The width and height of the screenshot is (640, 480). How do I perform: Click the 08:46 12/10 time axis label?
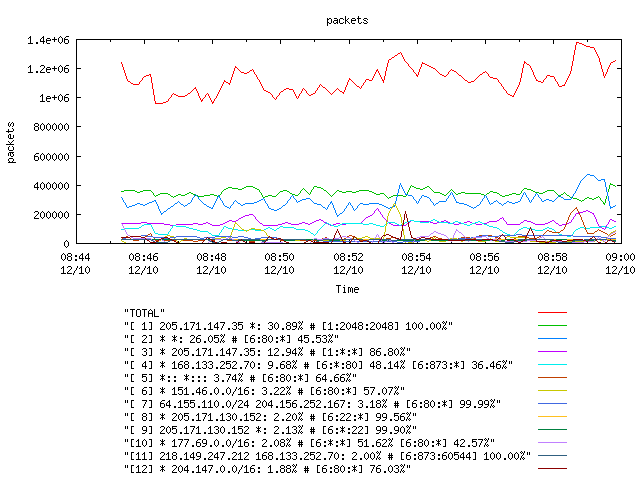143,264
